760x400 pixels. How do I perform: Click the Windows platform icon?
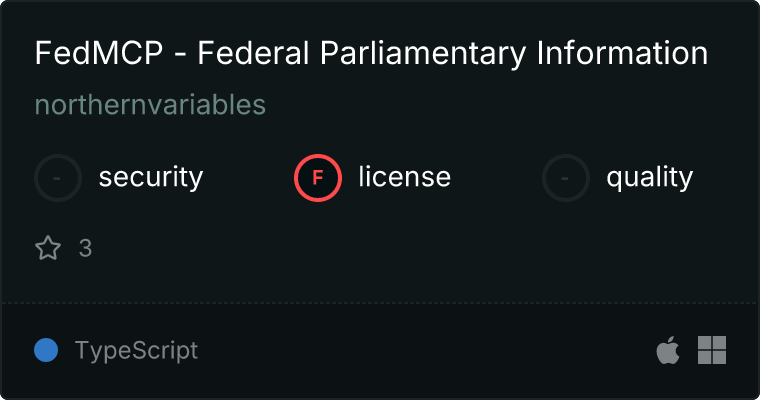(712, 350)
